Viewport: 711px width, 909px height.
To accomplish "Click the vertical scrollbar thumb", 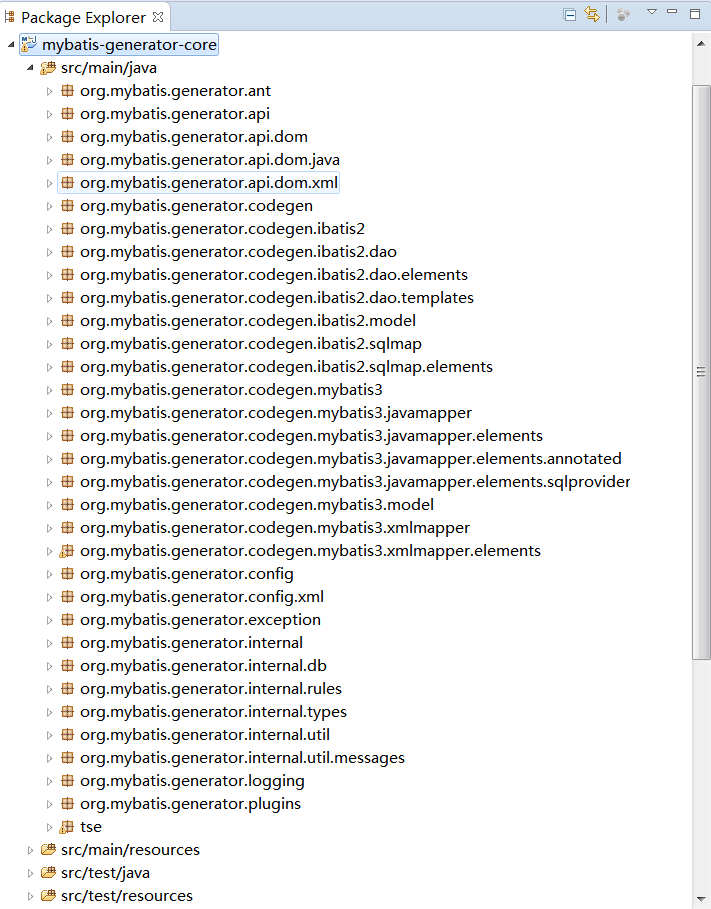I will click(x=701, y=372).
